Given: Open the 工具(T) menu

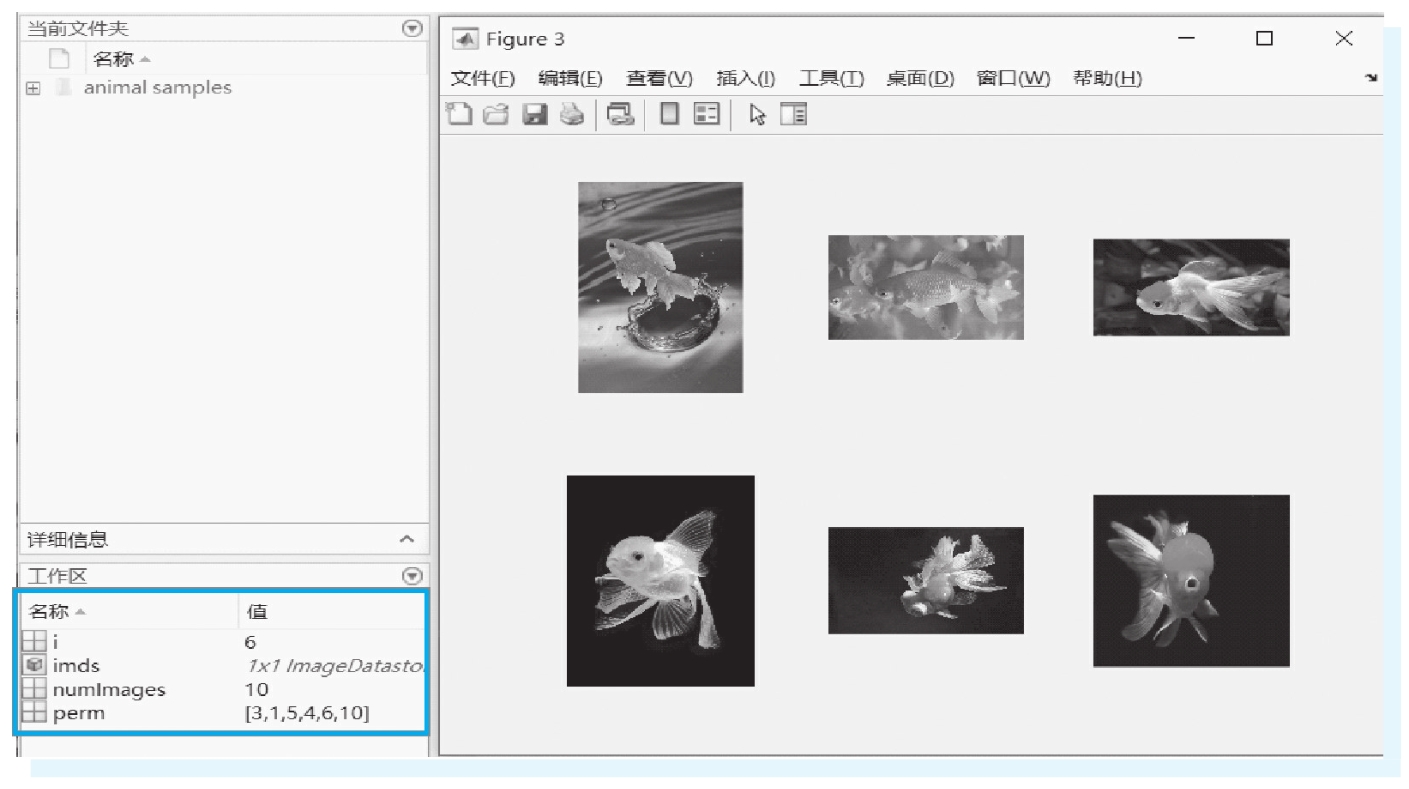Looking at the screenshot, I should pyautogui.click(x=831, y=79).
